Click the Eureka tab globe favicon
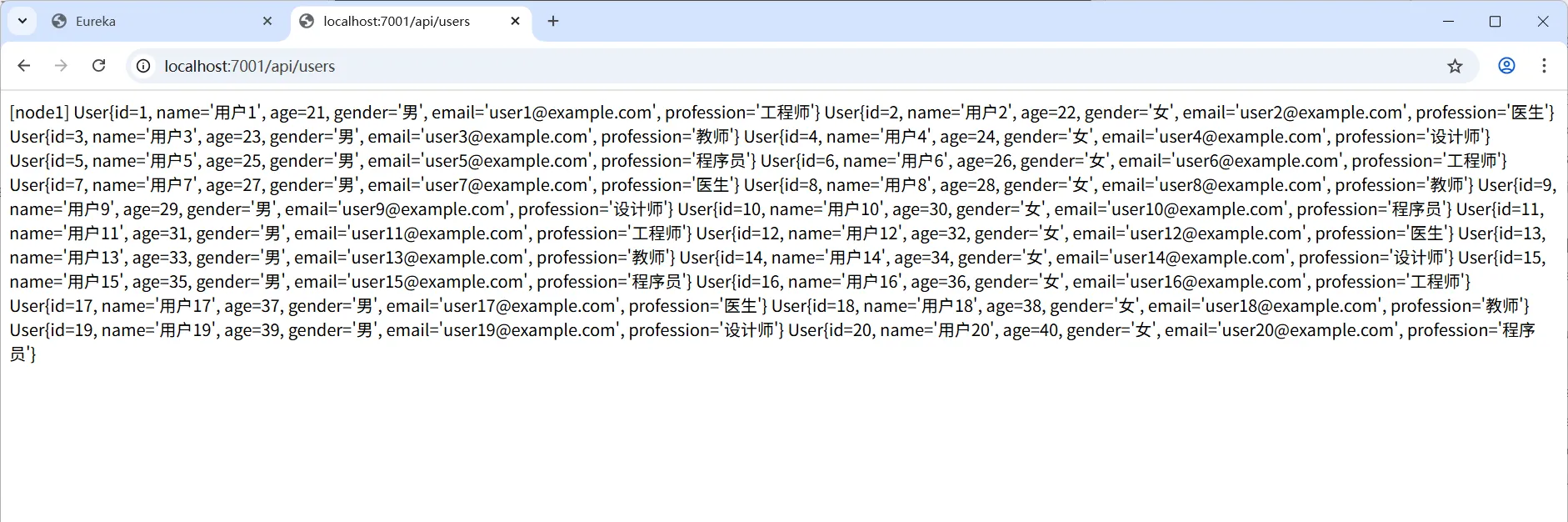The width and height of the screenshot is (1568, 522). click(x=59, y=22)
